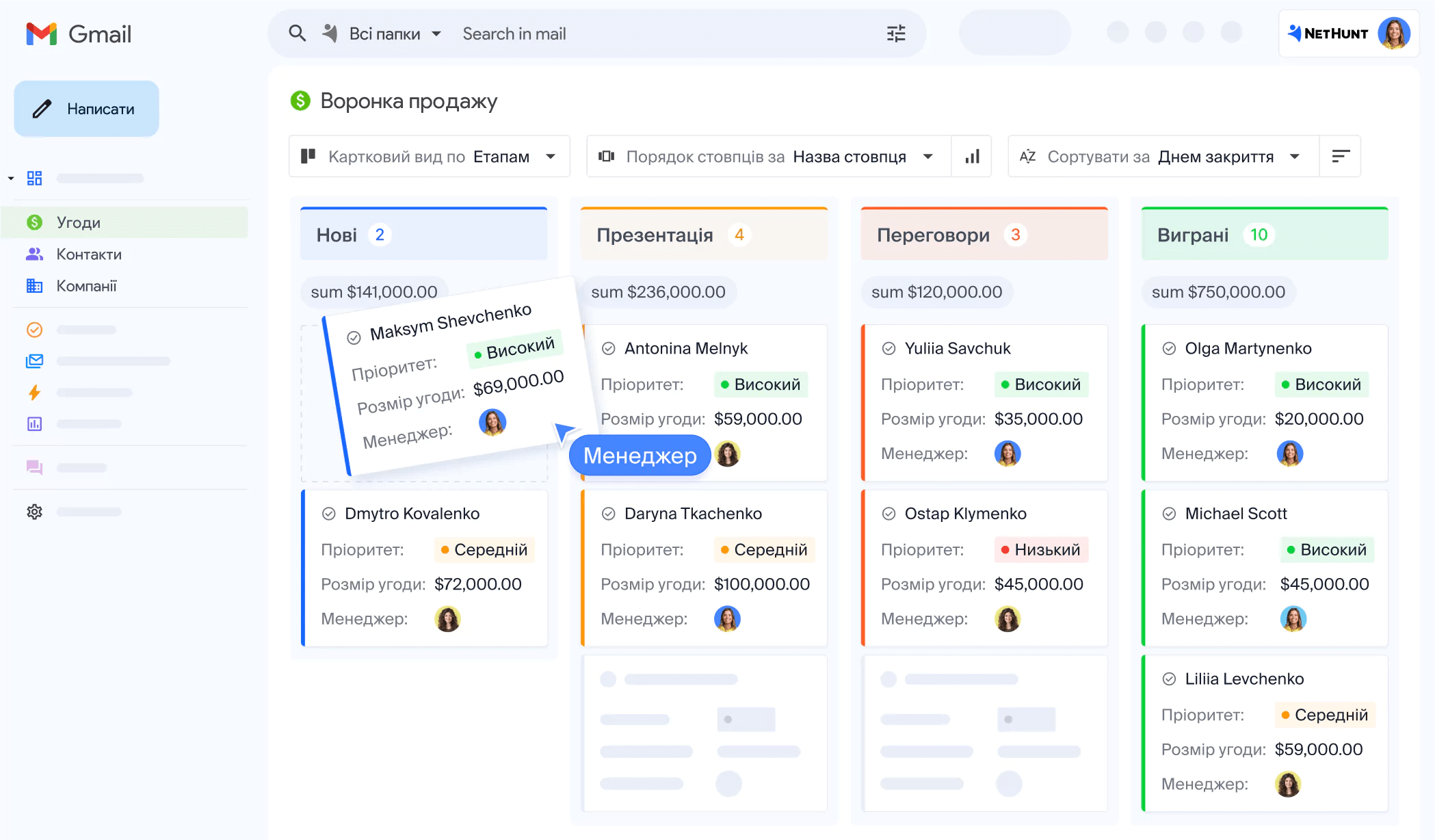The image size is (1435, 840).
Task: Click the Написати compose button
Action: pyautogui.click(x=86, y=108)
